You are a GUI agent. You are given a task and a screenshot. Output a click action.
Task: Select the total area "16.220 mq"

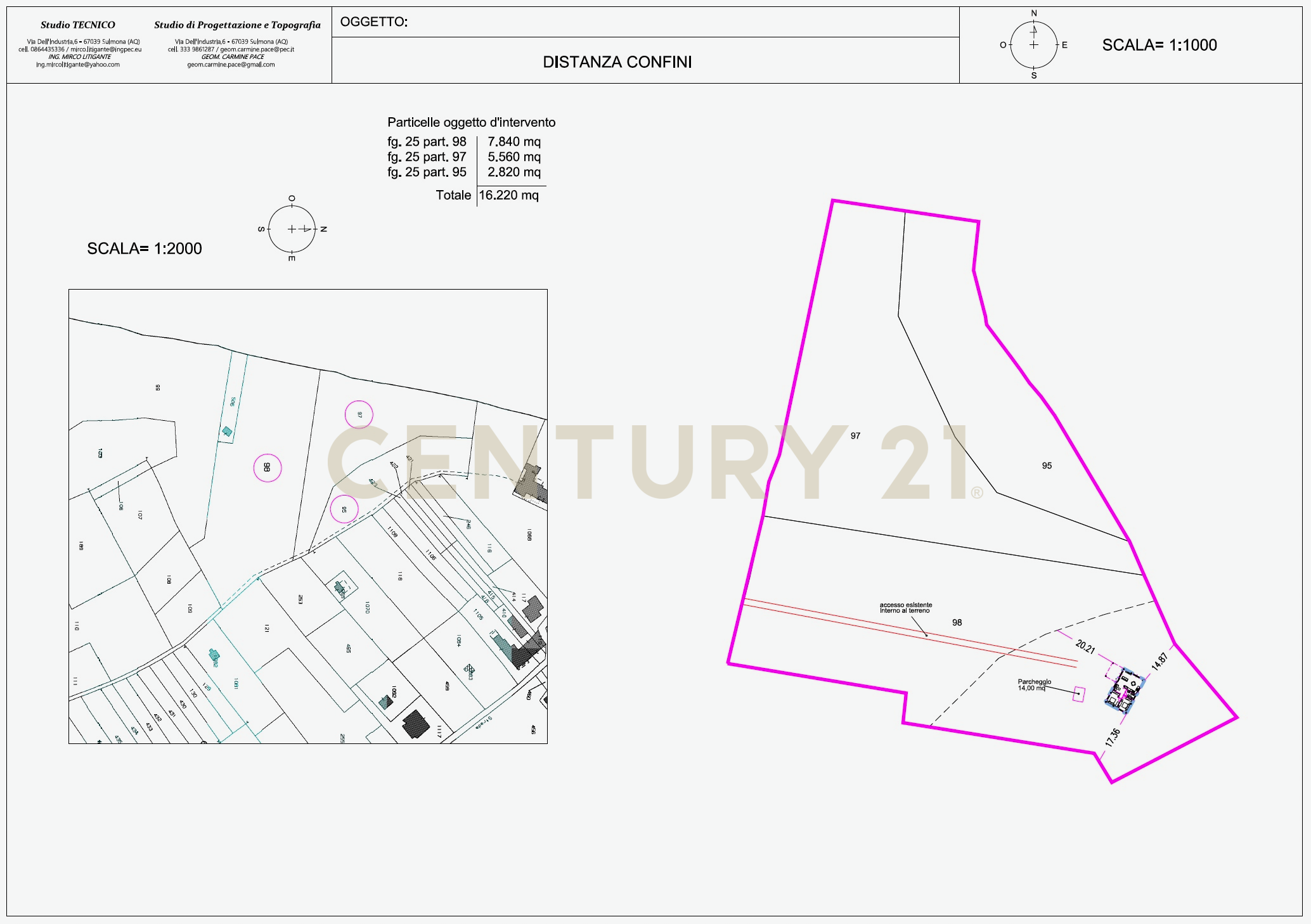tap(508, 195)
